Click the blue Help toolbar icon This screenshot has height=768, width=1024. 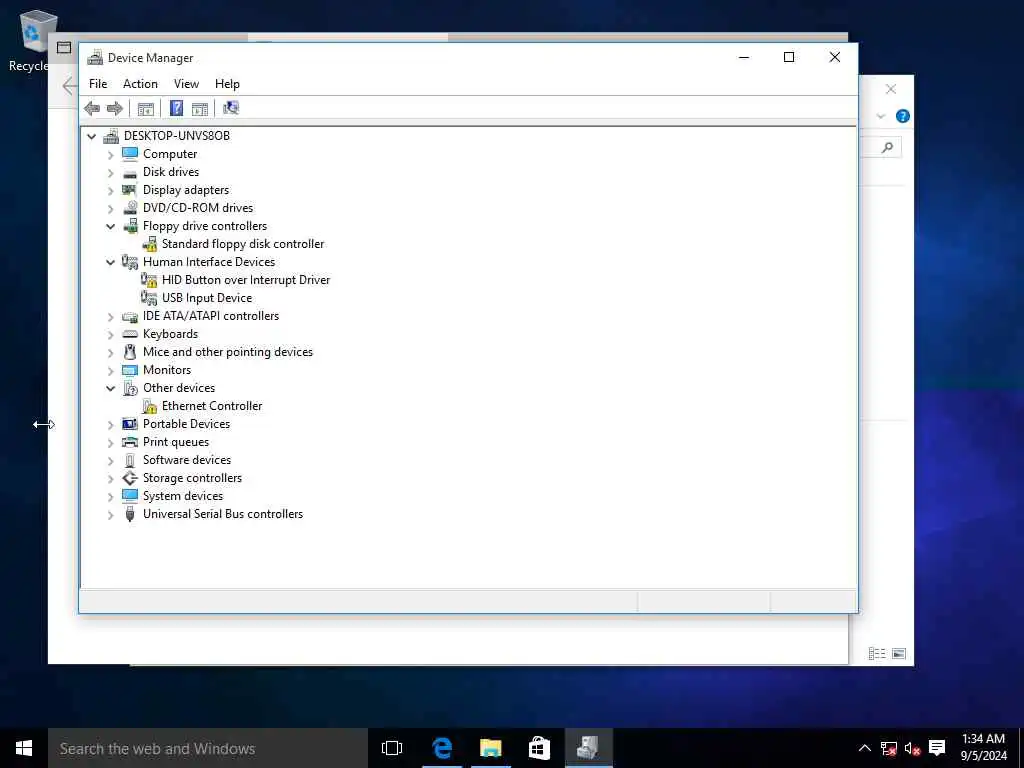pos(176,108)
